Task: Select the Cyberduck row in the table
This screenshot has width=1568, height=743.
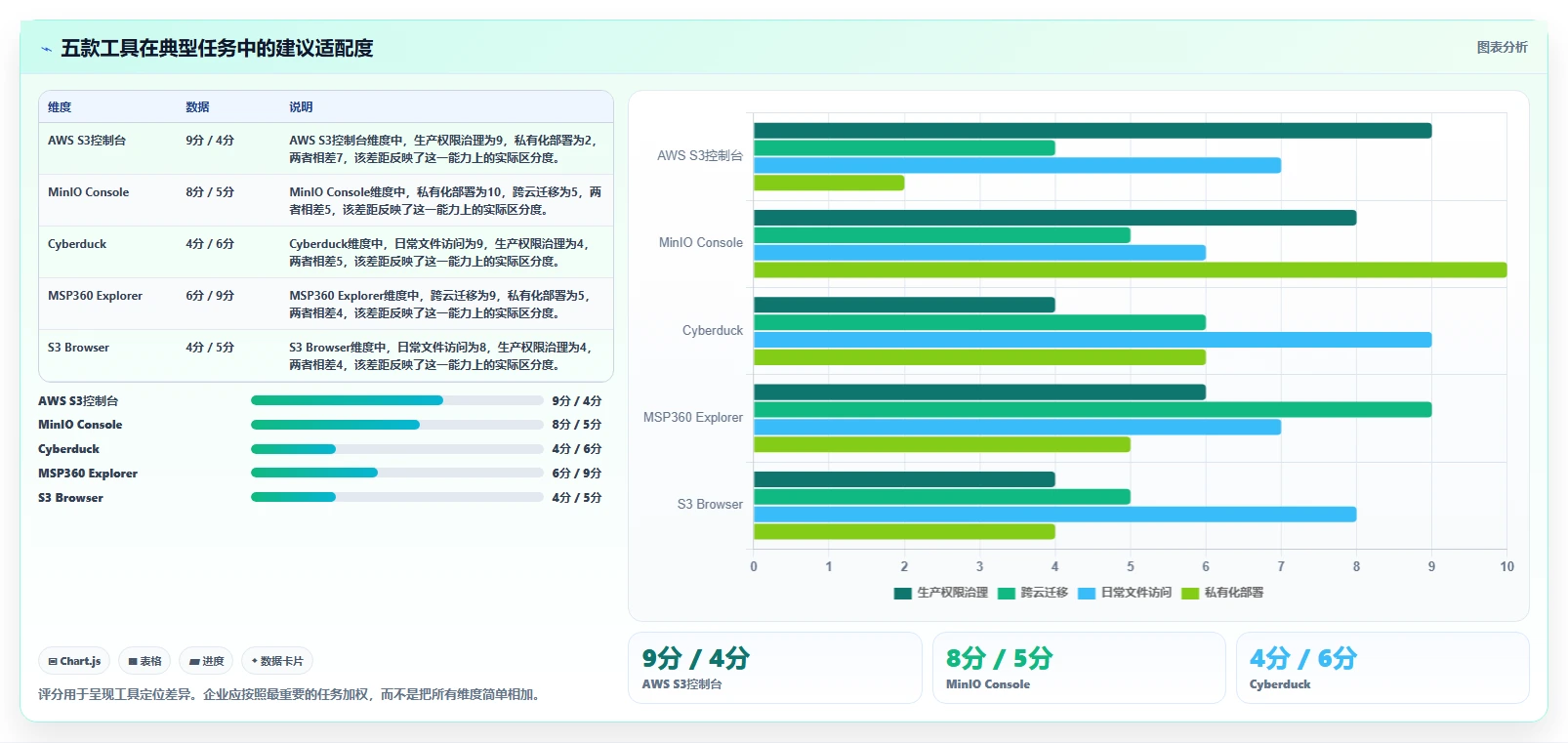Action: (326, 252)
